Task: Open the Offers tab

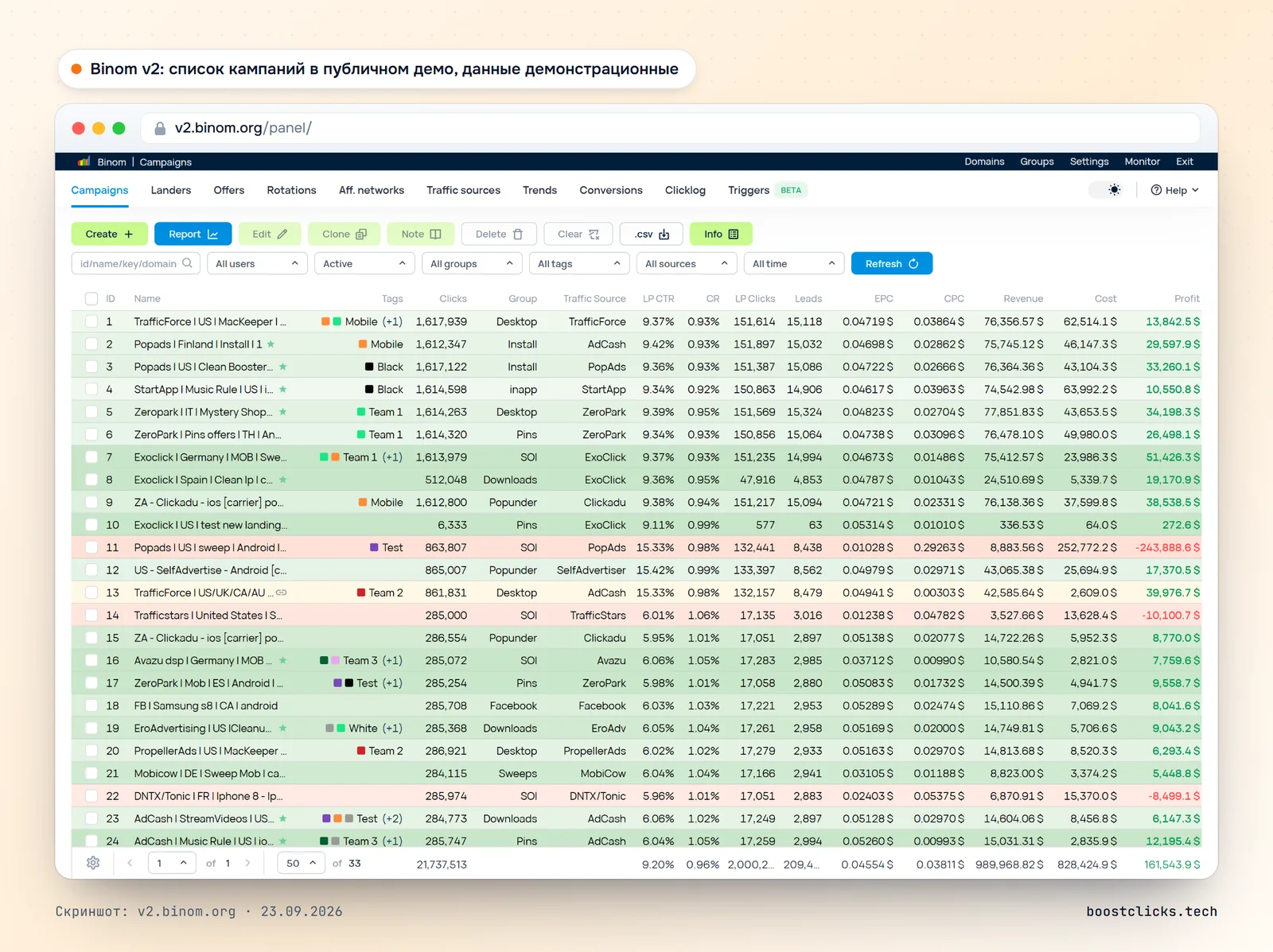Action: 229,190
